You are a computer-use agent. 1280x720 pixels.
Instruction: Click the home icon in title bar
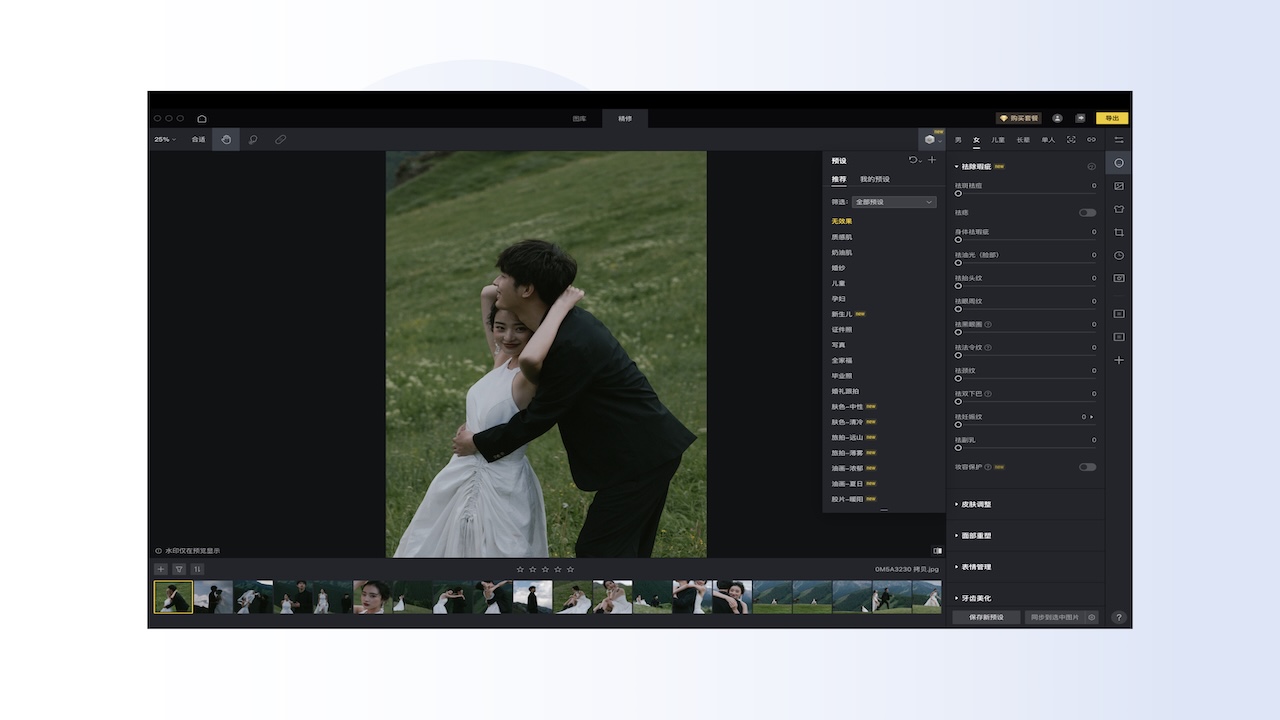tap(202, 118)
